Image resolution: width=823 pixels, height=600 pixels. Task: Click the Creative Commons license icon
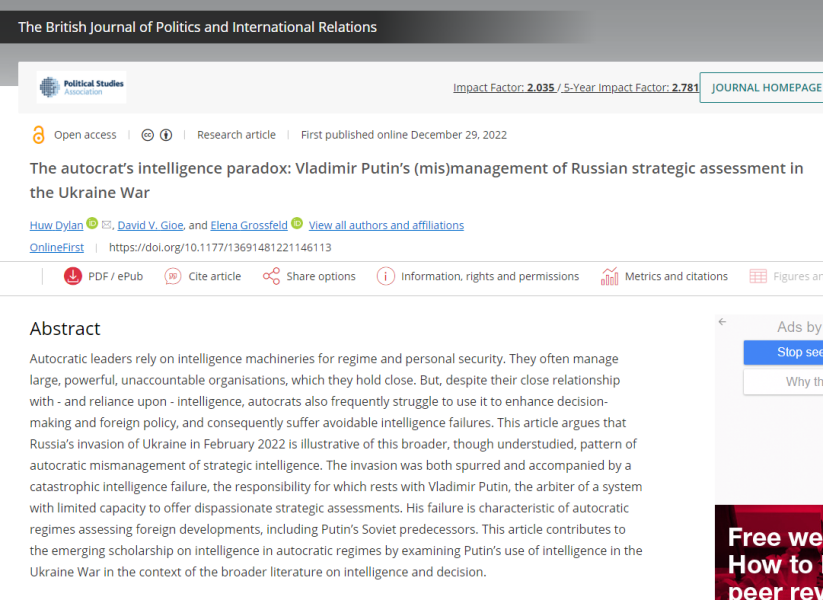point(148,135)
